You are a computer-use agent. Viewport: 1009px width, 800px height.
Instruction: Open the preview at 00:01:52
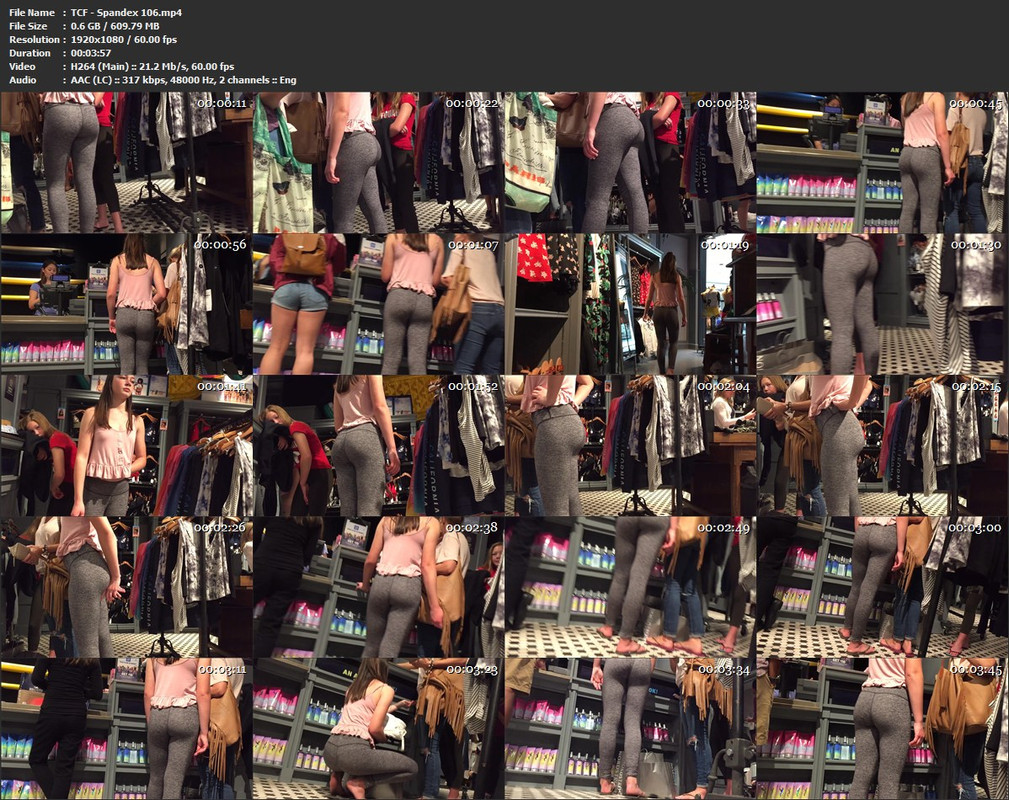click(x=378, y=443)
